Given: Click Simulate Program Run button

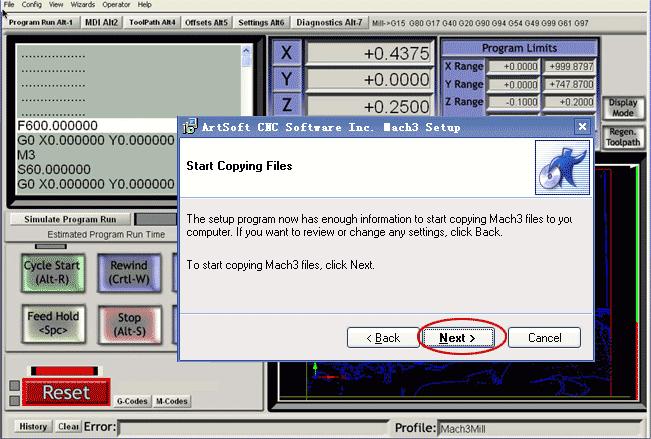Looking at the screenshot, I should [70, 219].
